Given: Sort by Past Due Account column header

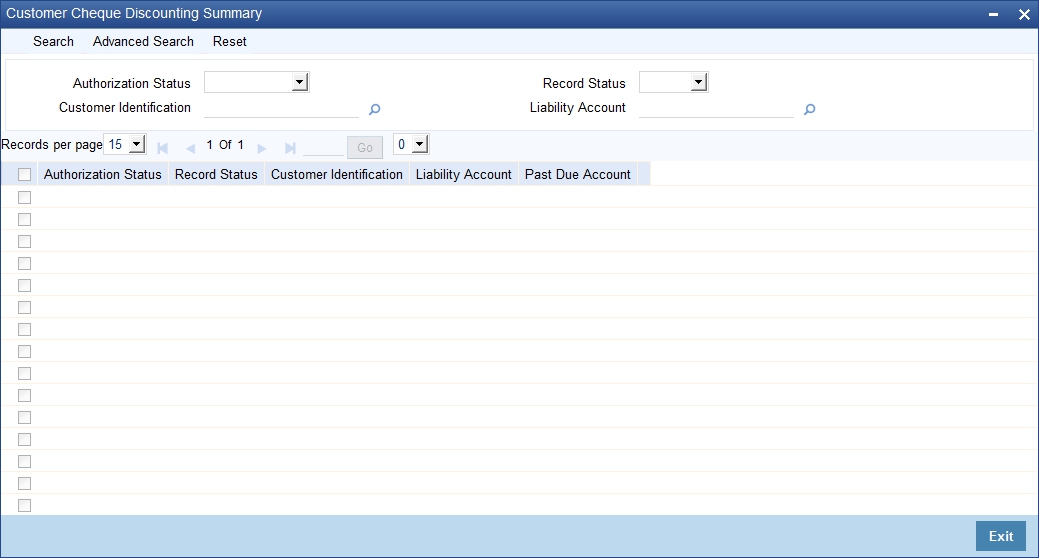Looking at the screenshot, I should (578, 174).
